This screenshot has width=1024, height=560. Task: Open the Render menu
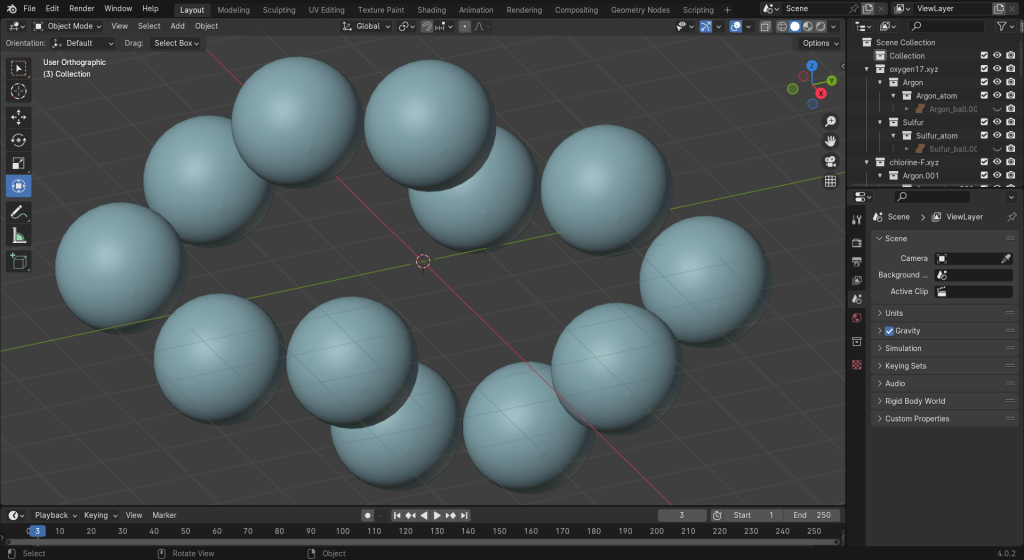(82, 8)
